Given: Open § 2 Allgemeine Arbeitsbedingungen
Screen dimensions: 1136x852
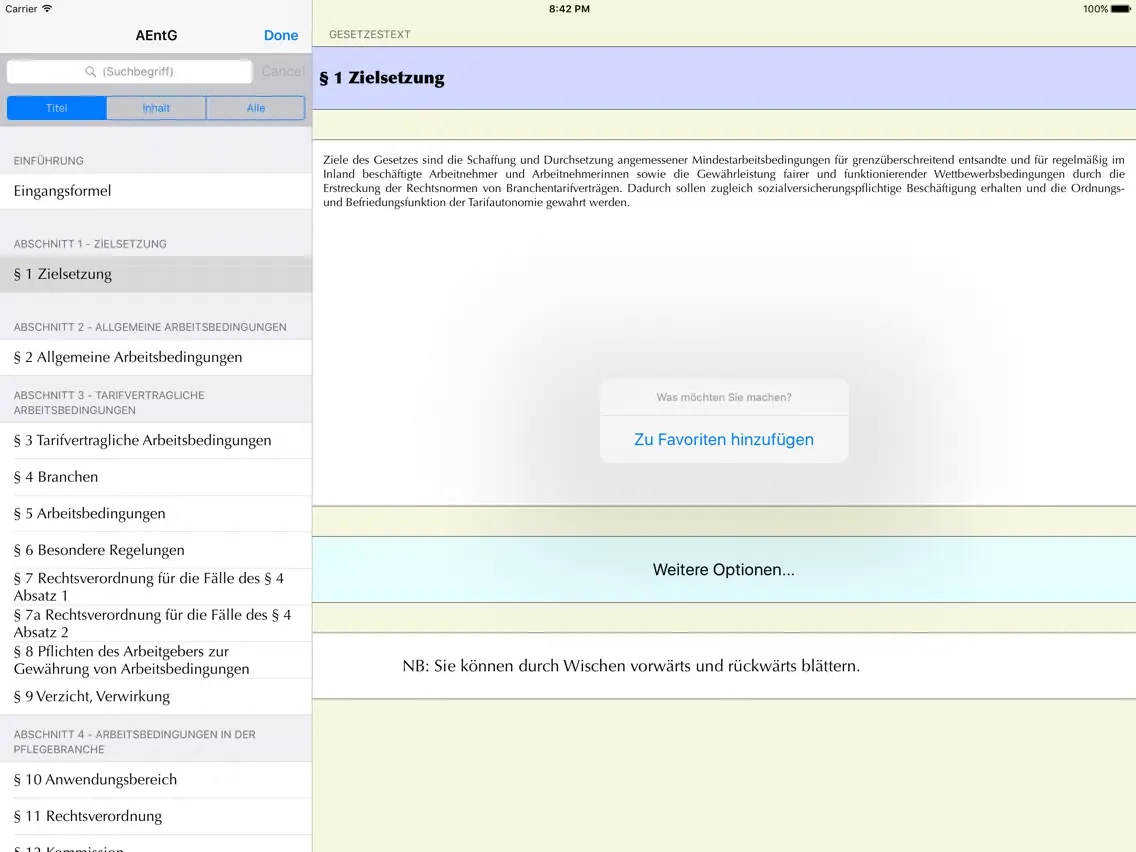Looking at the screenshot, I should click(x=156, y=357).
